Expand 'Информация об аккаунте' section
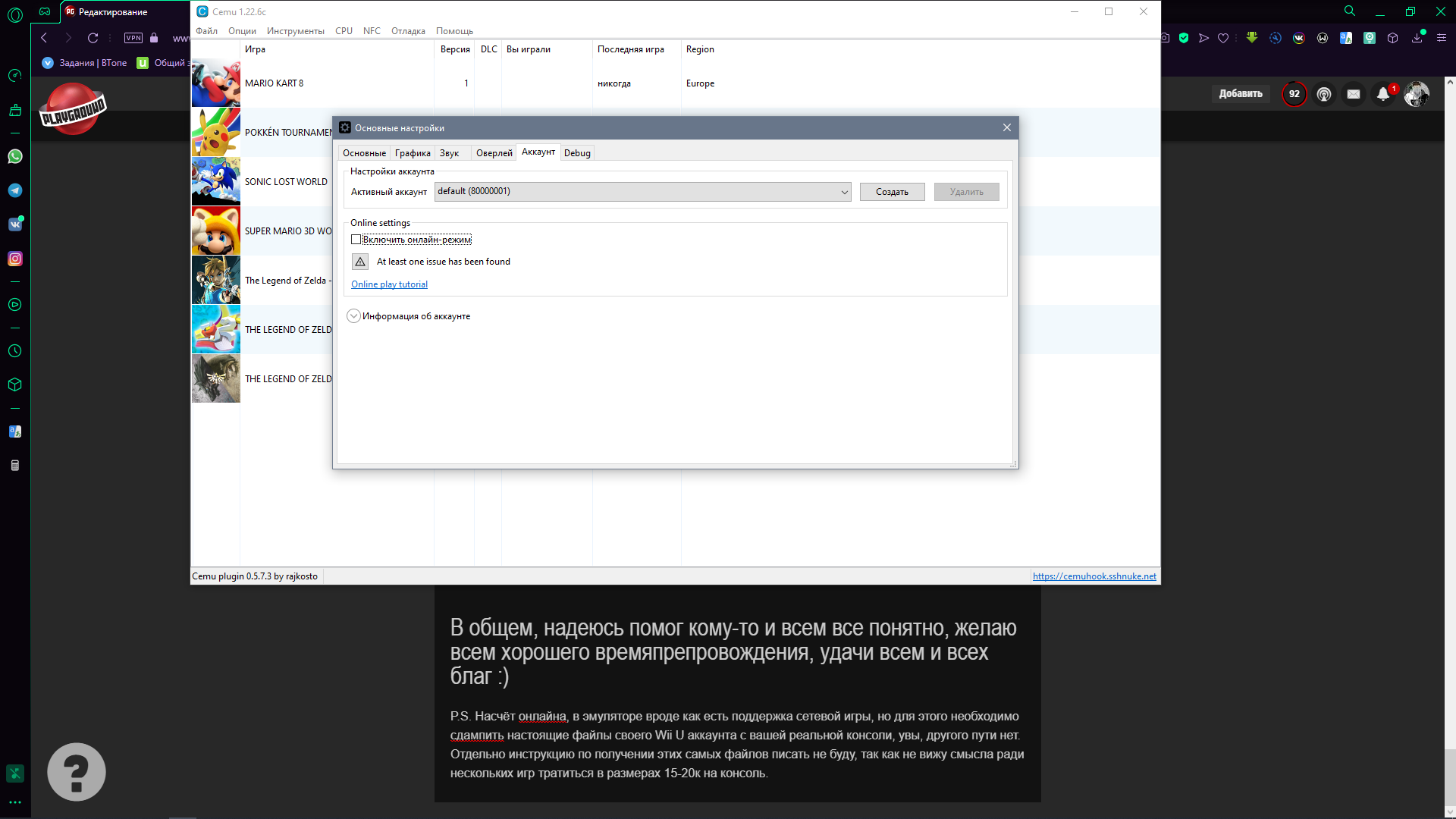 (x=353, y=316)
